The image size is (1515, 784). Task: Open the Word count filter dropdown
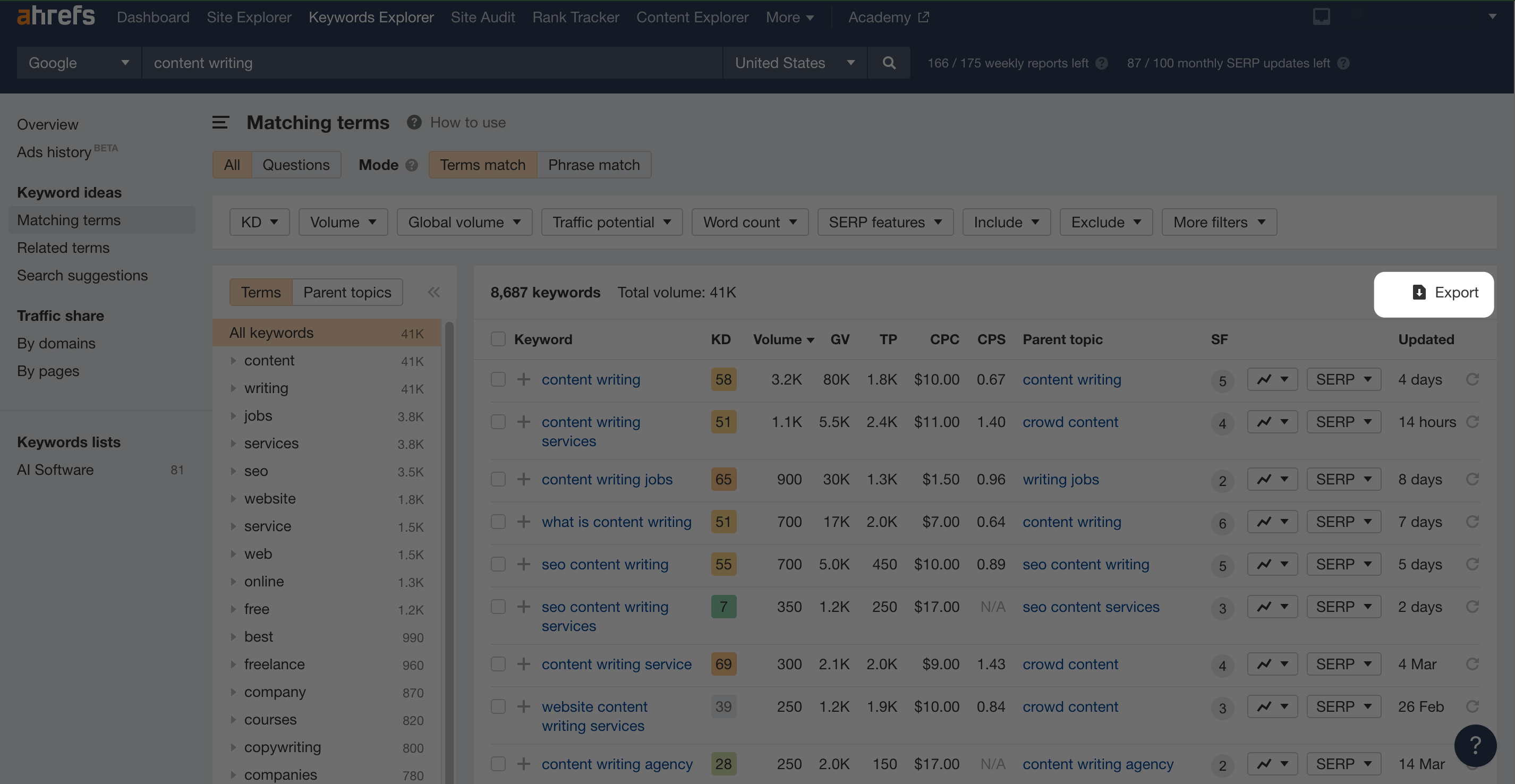coord(750,223)
